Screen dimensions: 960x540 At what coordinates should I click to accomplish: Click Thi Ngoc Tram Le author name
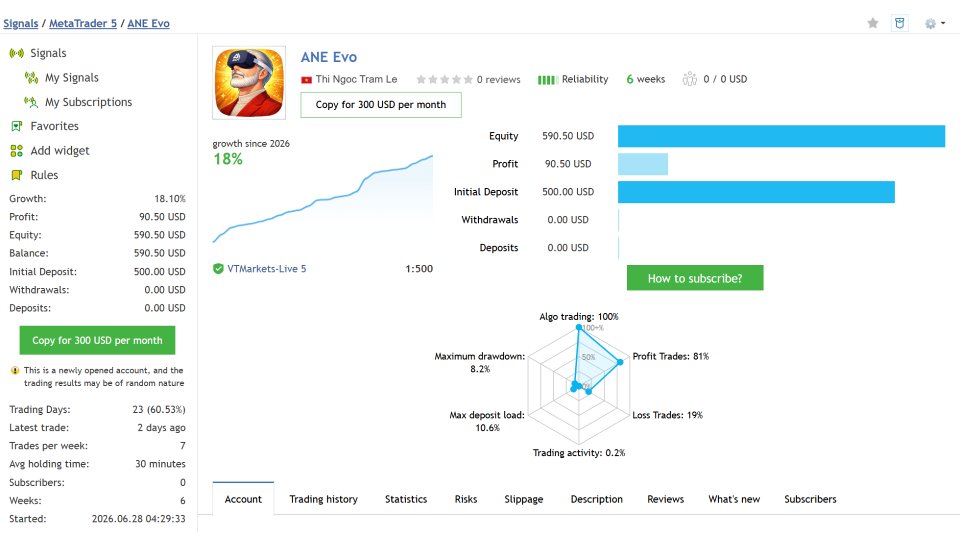(x=356, y=80)
